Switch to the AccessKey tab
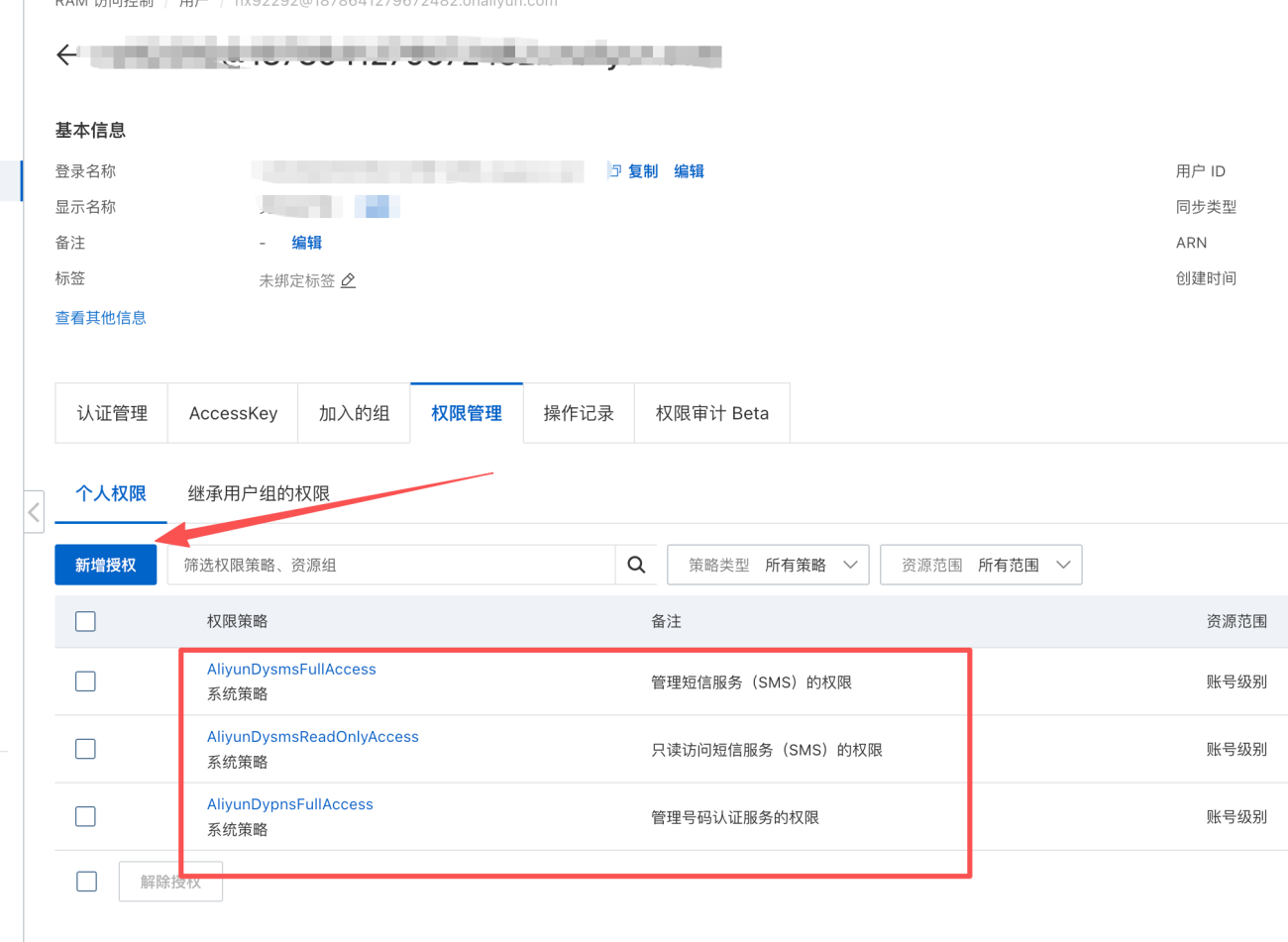This screenshot has height=942, width=1288. coord(233,413)
